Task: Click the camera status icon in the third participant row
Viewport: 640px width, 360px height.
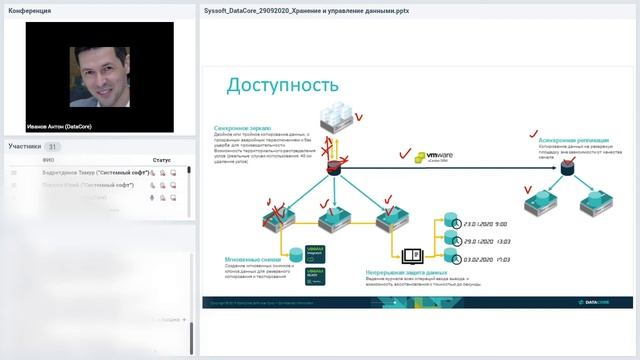Action: pos(163,198)
